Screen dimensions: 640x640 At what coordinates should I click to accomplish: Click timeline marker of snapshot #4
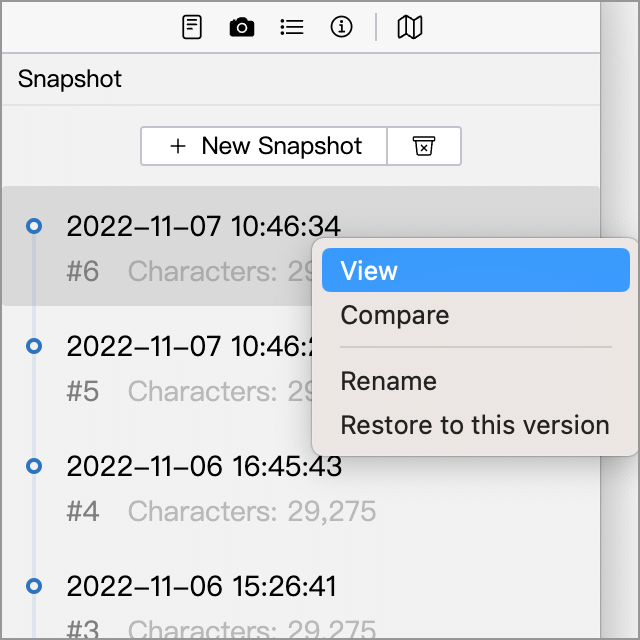[34, 466]
